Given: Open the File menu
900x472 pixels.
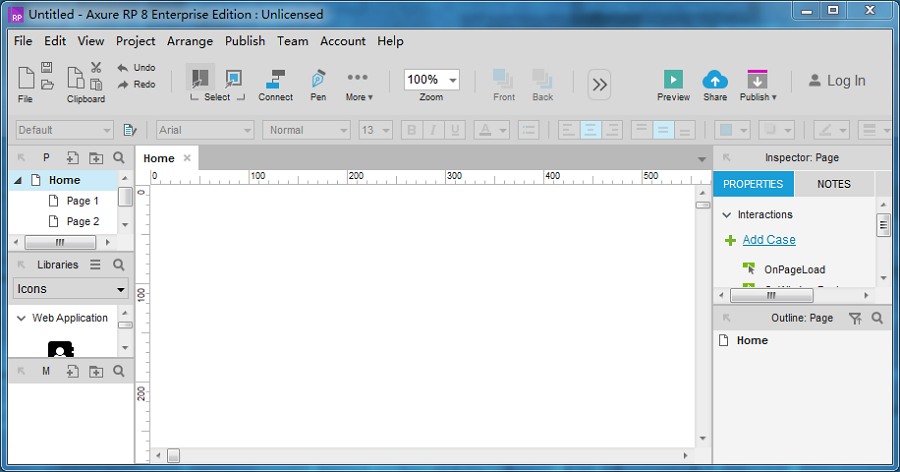Looking at the screenshot, I should tap(23, 41).
